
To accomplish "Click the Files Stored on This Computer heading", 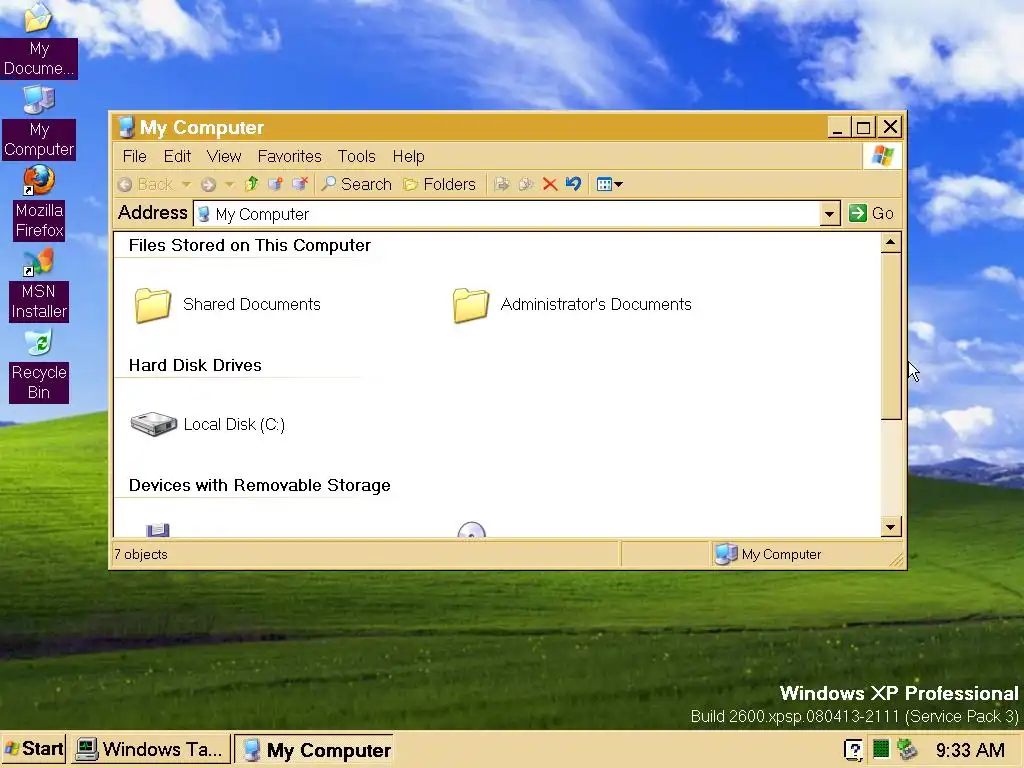I will tap(249, 246).
